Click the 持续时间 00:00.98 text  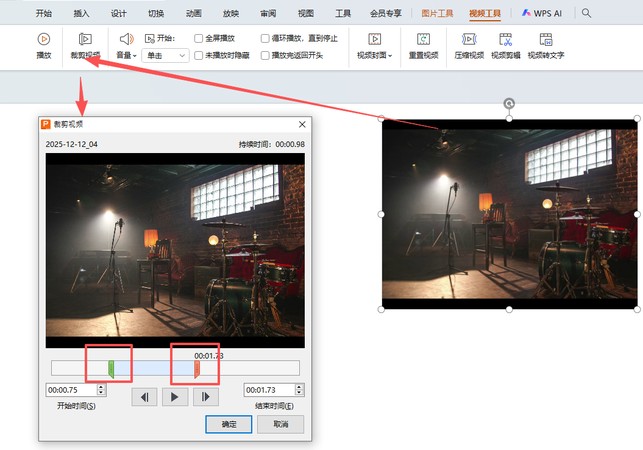tap(272, 144)
